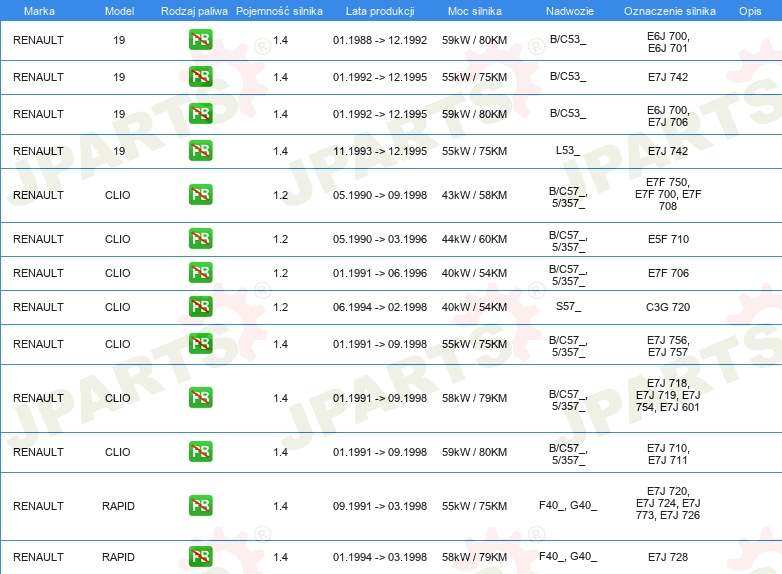Click the Rodzaj paliwa column header

pyautogui.click(x=194, y=11)
